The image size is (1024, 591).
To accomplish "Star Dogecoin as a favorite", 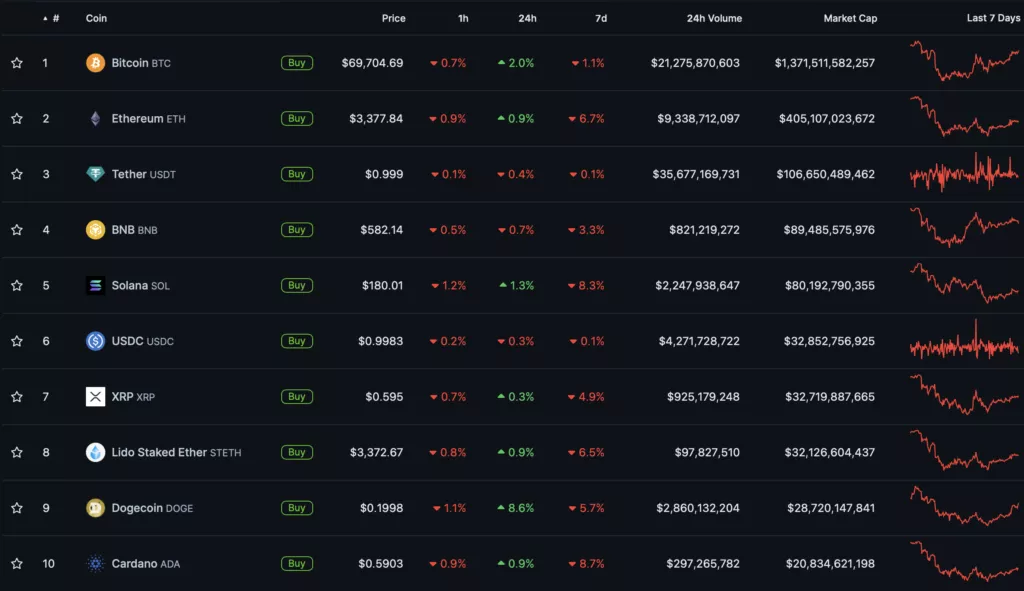I will tap(17, 507).
